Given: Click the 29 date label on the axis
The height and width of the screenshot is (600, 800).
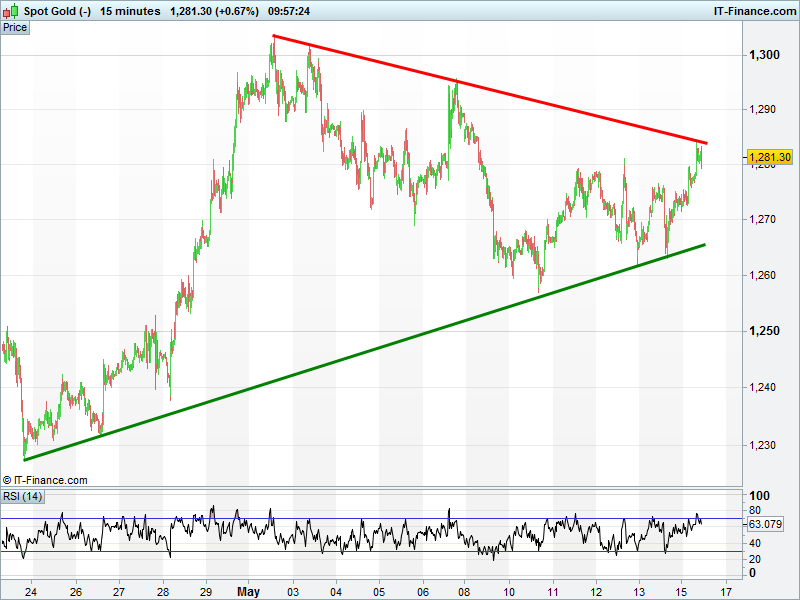Looking at the screenshot, I should 206,592.
